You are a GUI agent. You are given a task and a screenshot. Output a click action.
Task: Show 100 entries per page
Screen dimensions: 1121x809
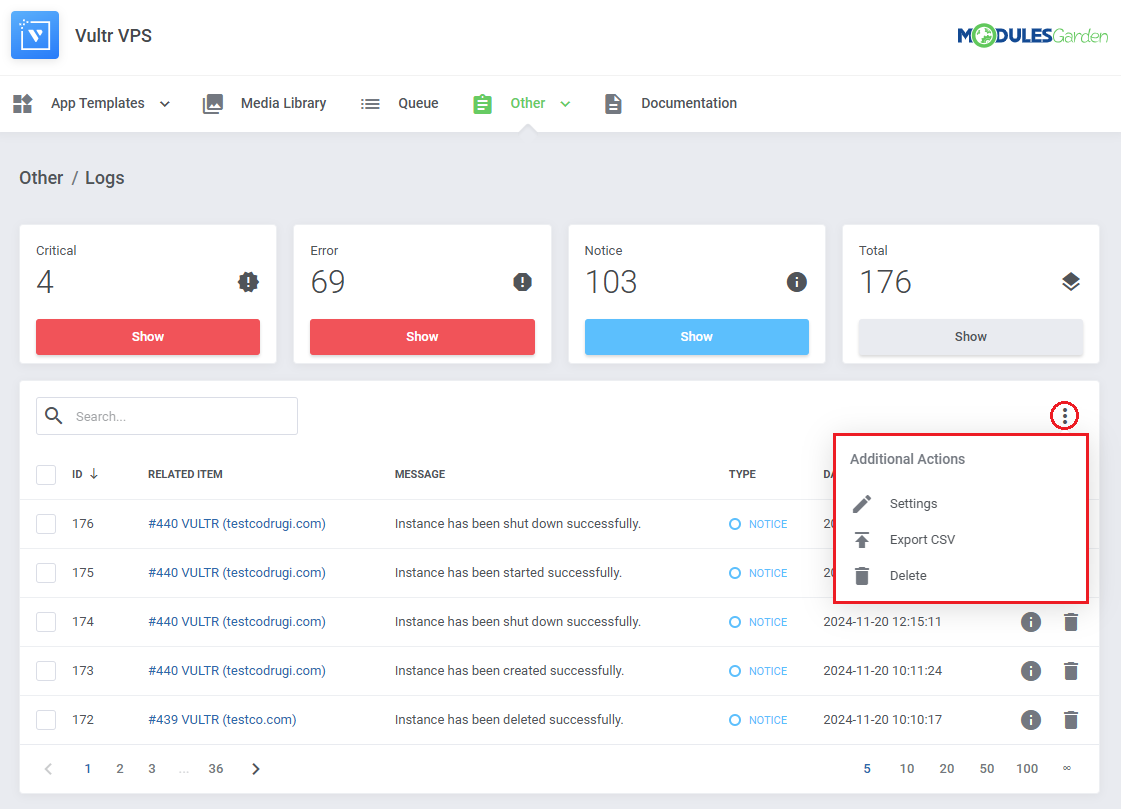[1027, 769]
